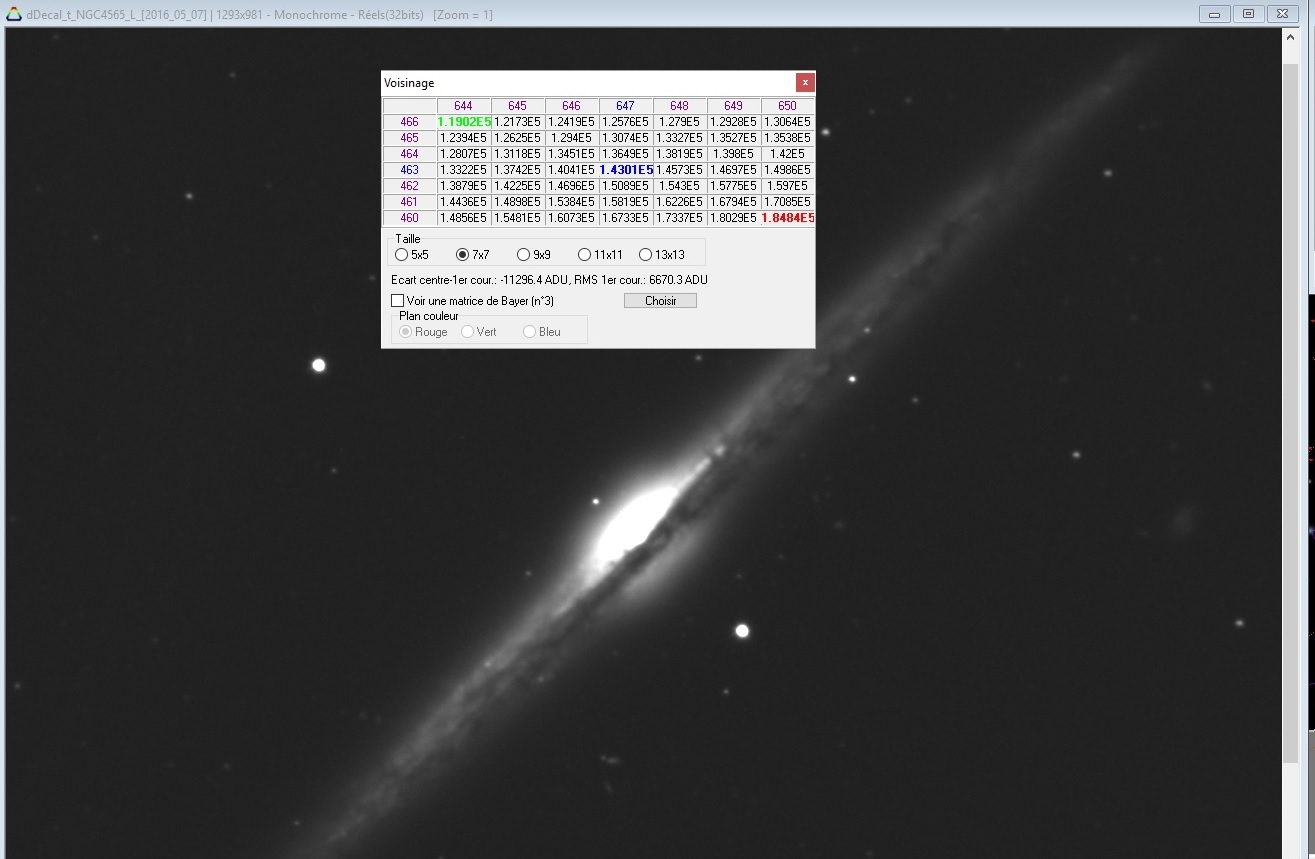Select the Rouge color plane
Viewport: 1315px width, 859px height.
(x=406, y=332)
